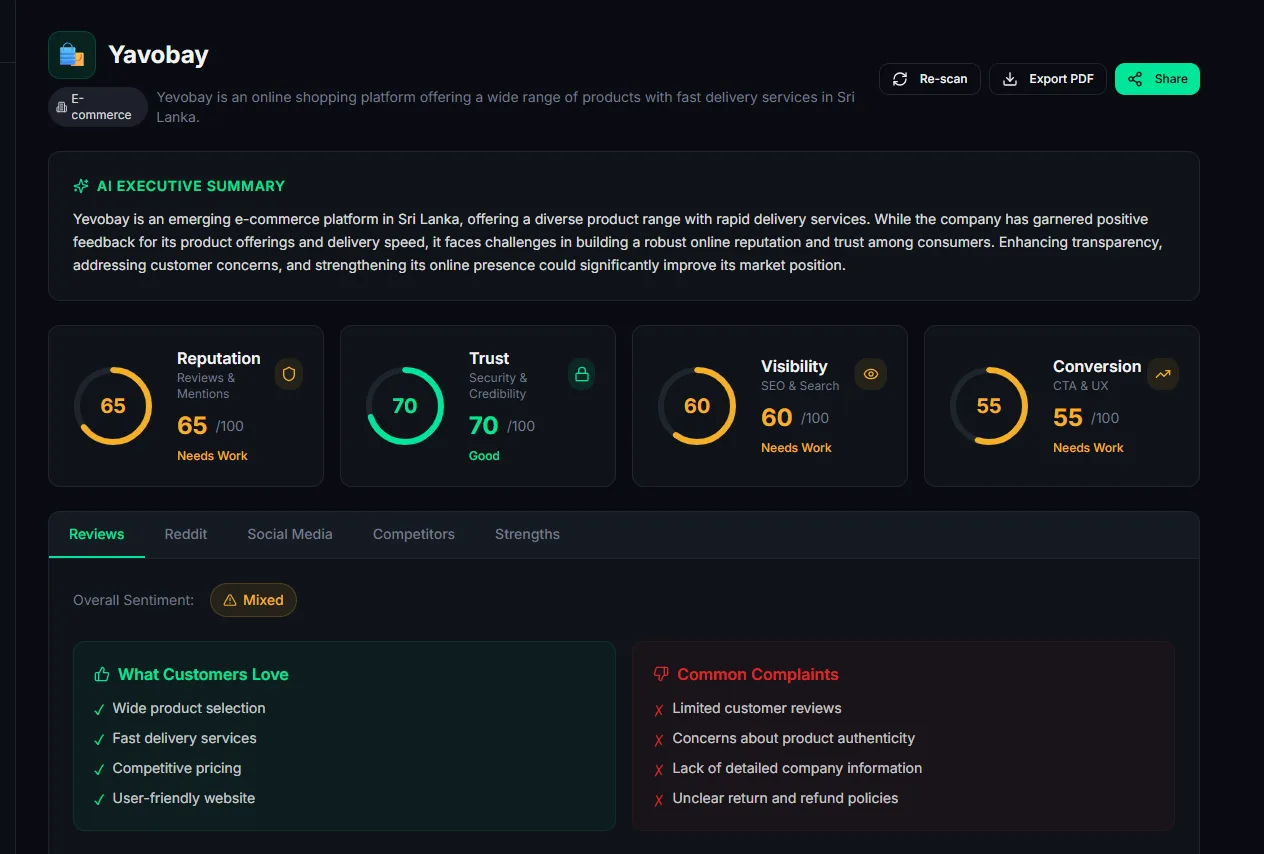
Task: Click the 'What Customers Love' heading
Action: tap(203, 675)
